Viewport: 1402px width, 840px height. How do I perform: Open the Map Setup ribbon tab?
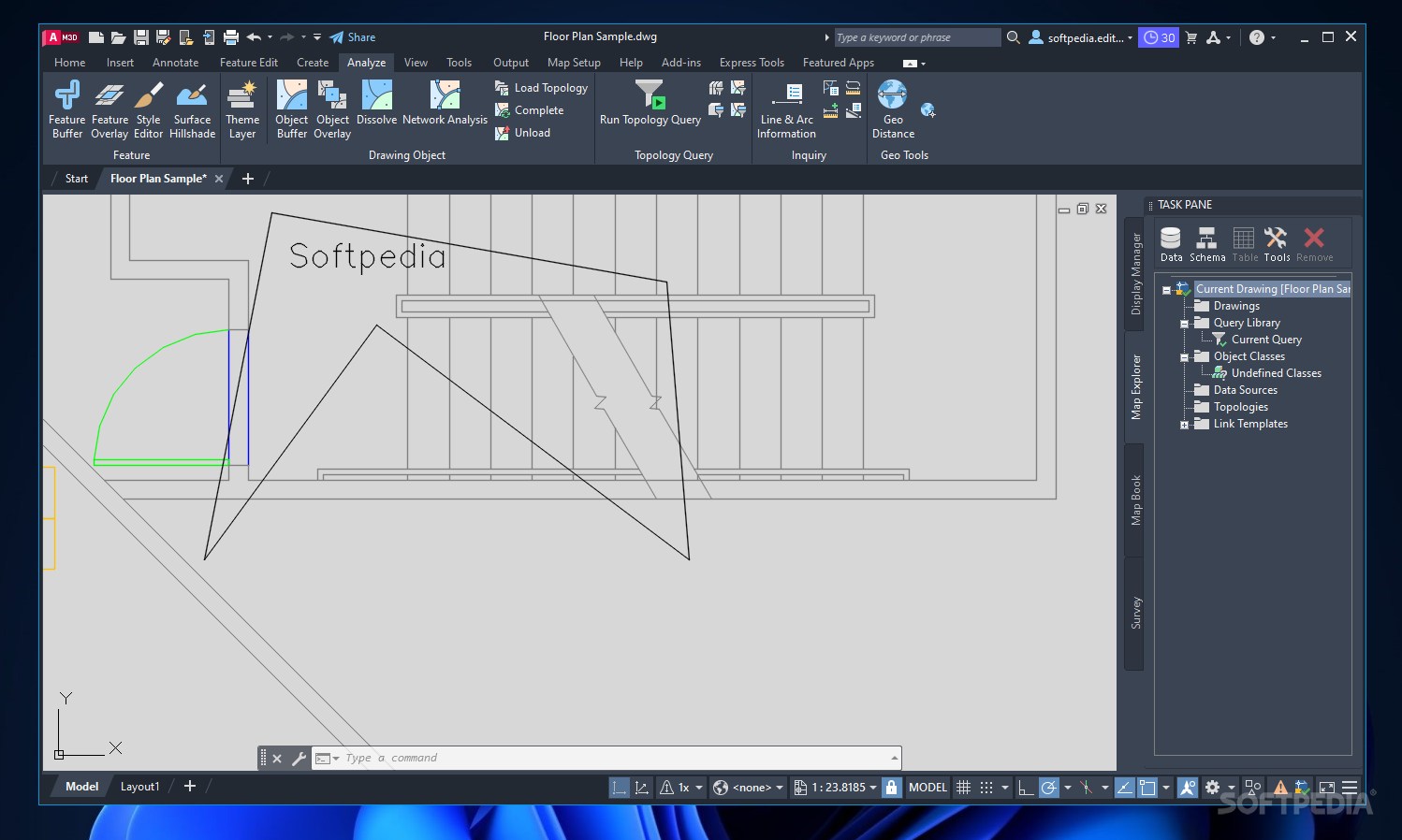click(x=574, y=63)
